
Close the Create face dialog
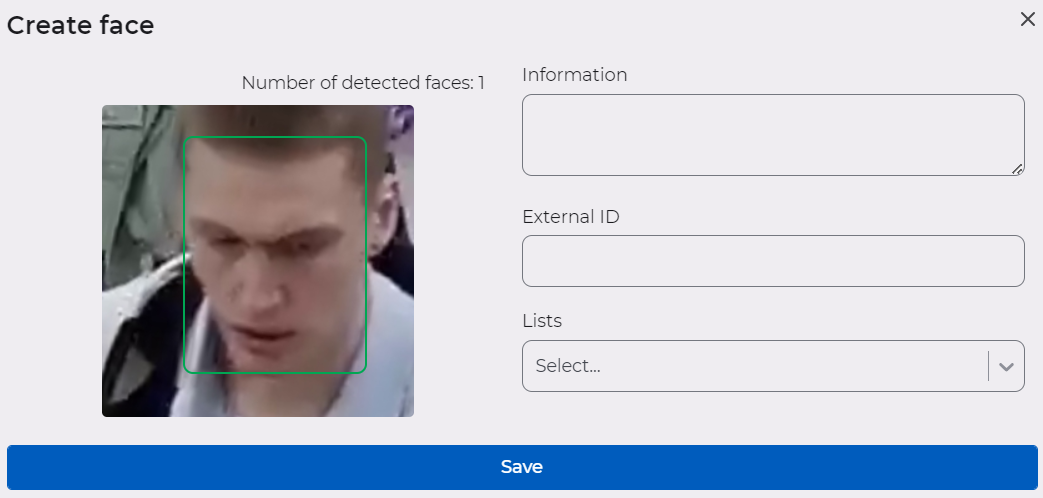pyautogui.click(x=1027, y=19)
